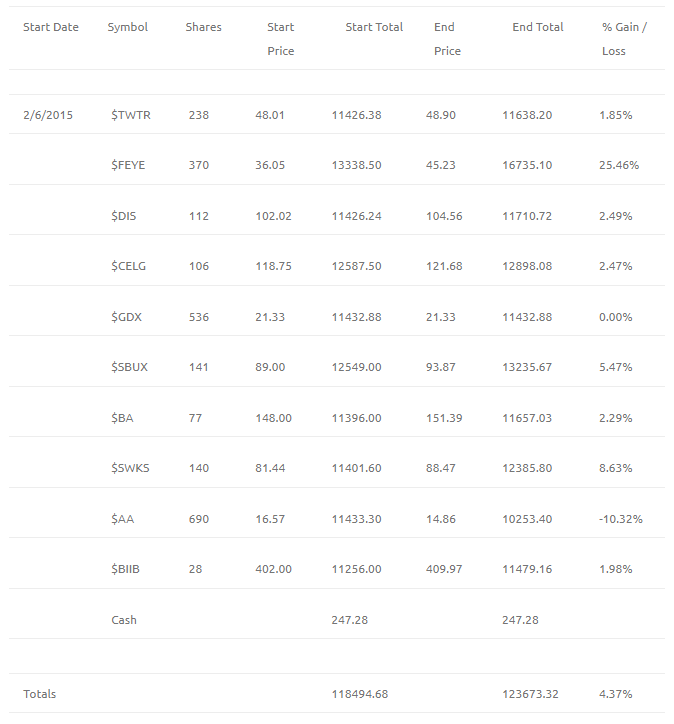The height and width of the screenshot is (724, 674).
Task: Click the % Gain / Loss header
Action: click(624, 39)
